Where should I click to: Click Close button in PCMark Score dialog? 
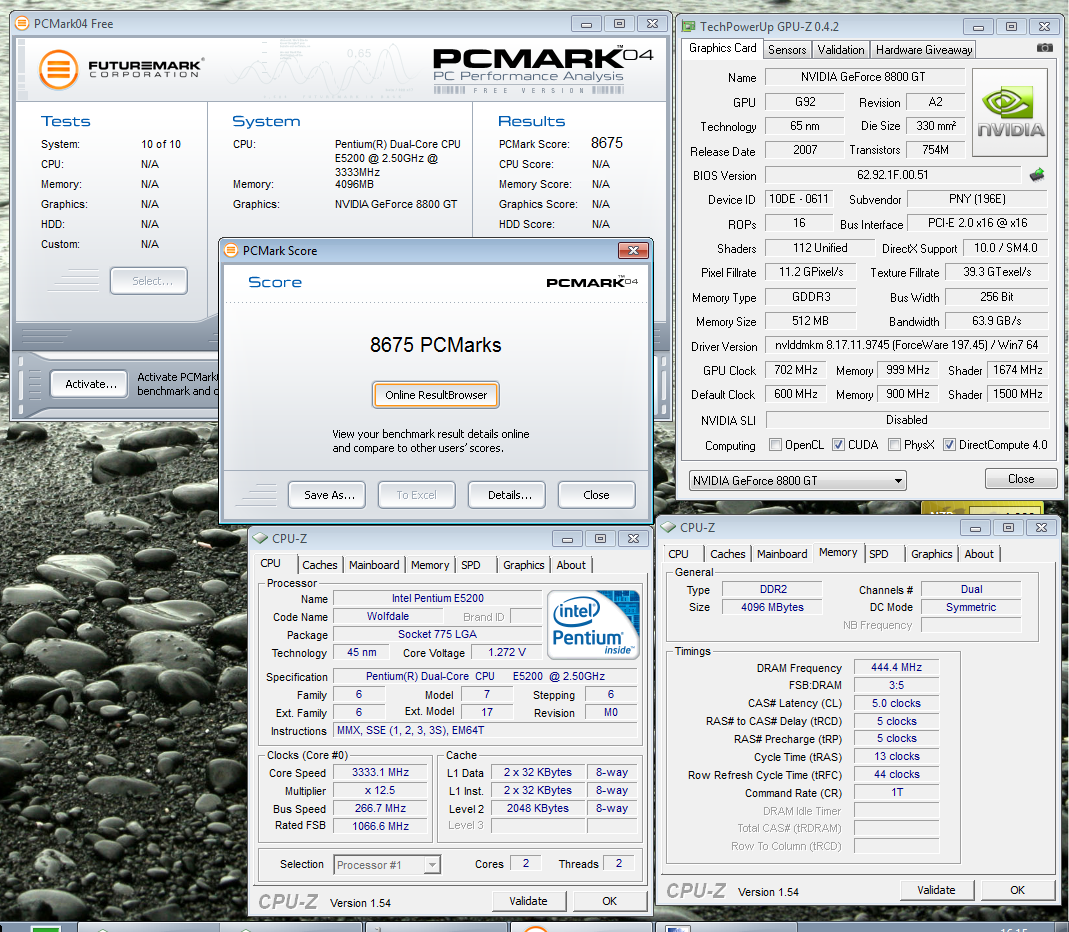coord(597,495)
